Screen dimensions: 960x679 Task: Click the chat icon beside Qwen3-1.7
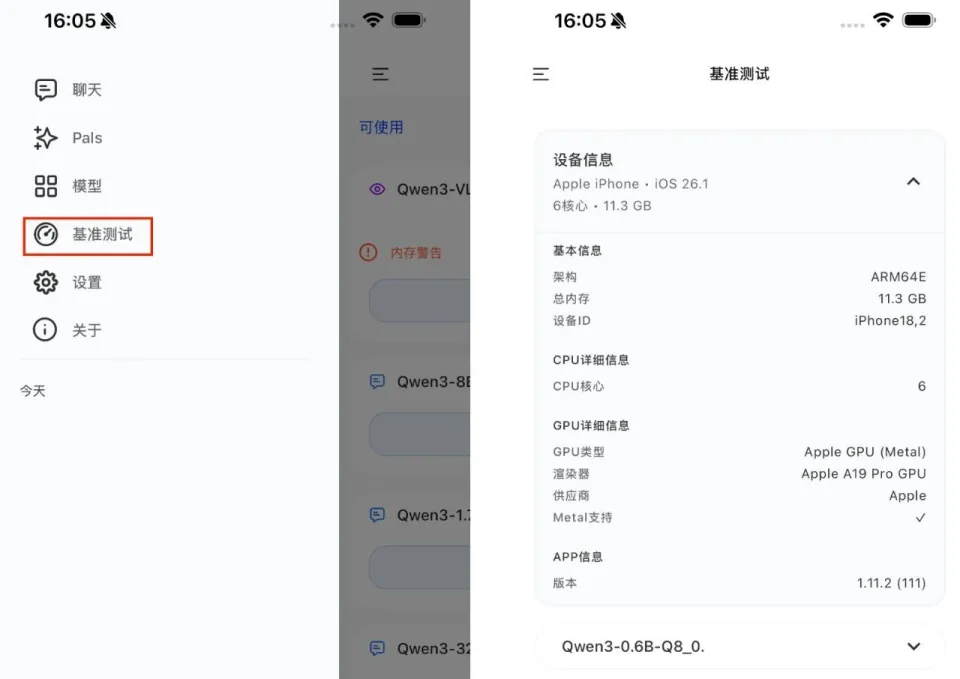(x=377, y=515)
